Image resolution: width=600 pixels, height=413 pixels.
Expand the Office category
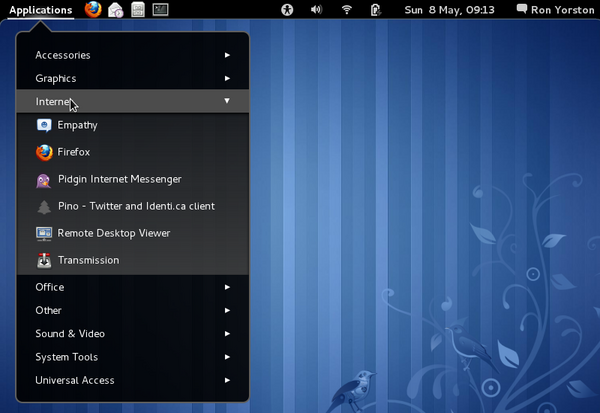133,287
